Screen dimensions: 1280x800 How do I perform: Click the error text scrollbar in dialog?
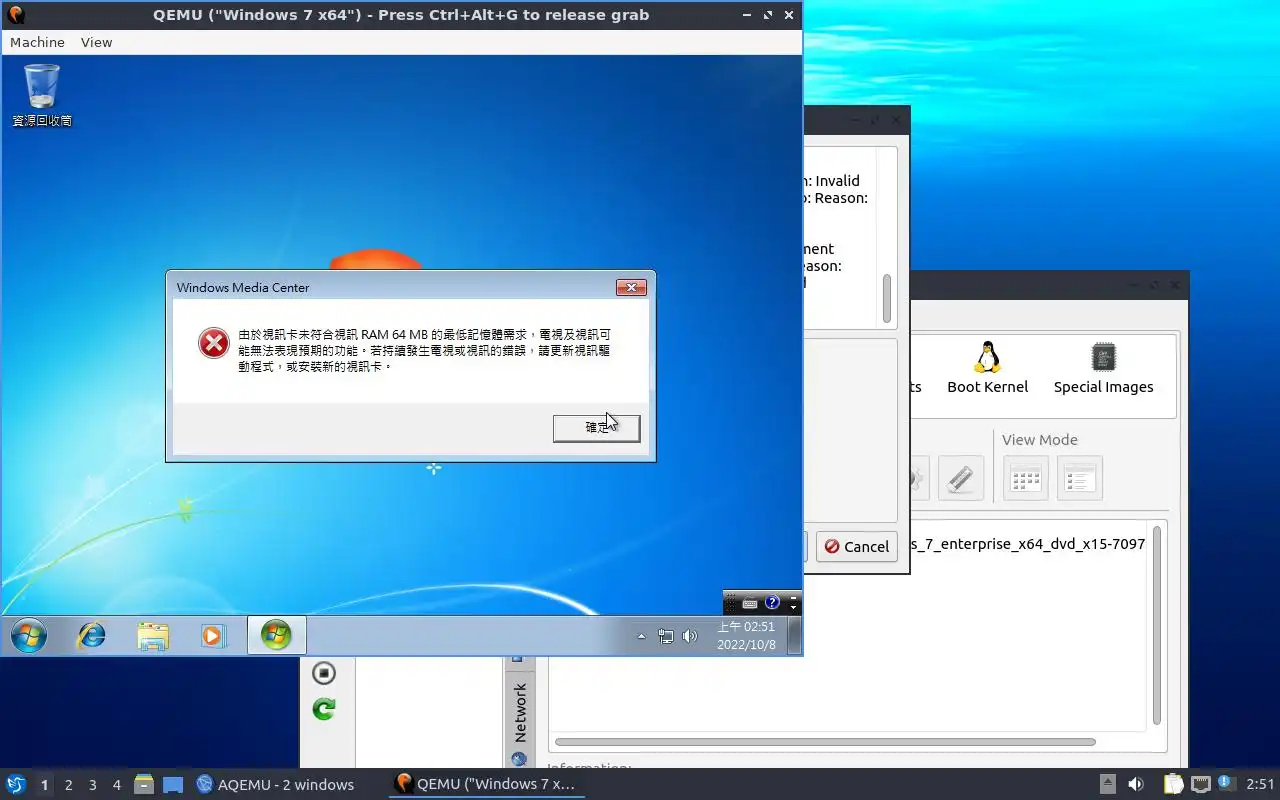886,298
